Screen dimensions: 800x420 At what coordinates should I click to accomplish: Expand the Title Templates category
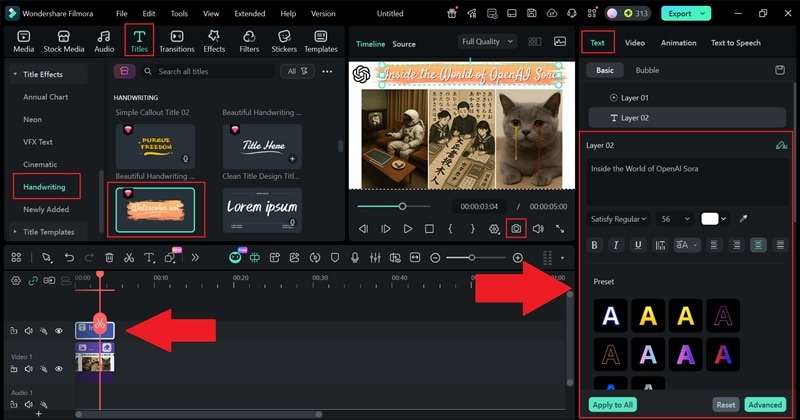(x=15, y=232)
